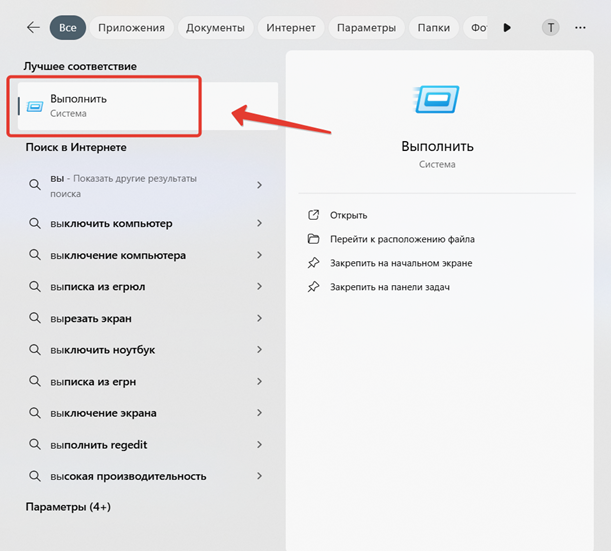Switch to the Приложения filter tab

tap(131, 28)
